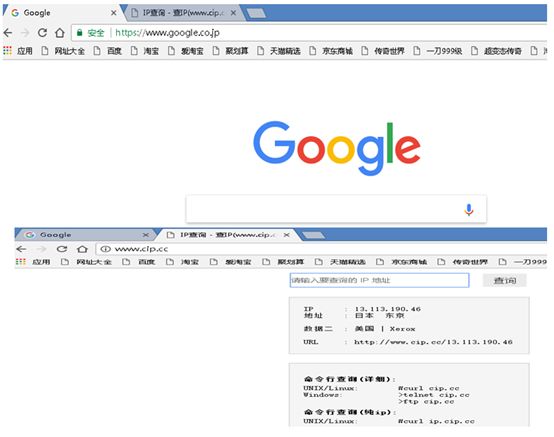Open 聚划算 bookmark in cip.cc window
The width and height of the screenshot is (554, 437).
283,262
